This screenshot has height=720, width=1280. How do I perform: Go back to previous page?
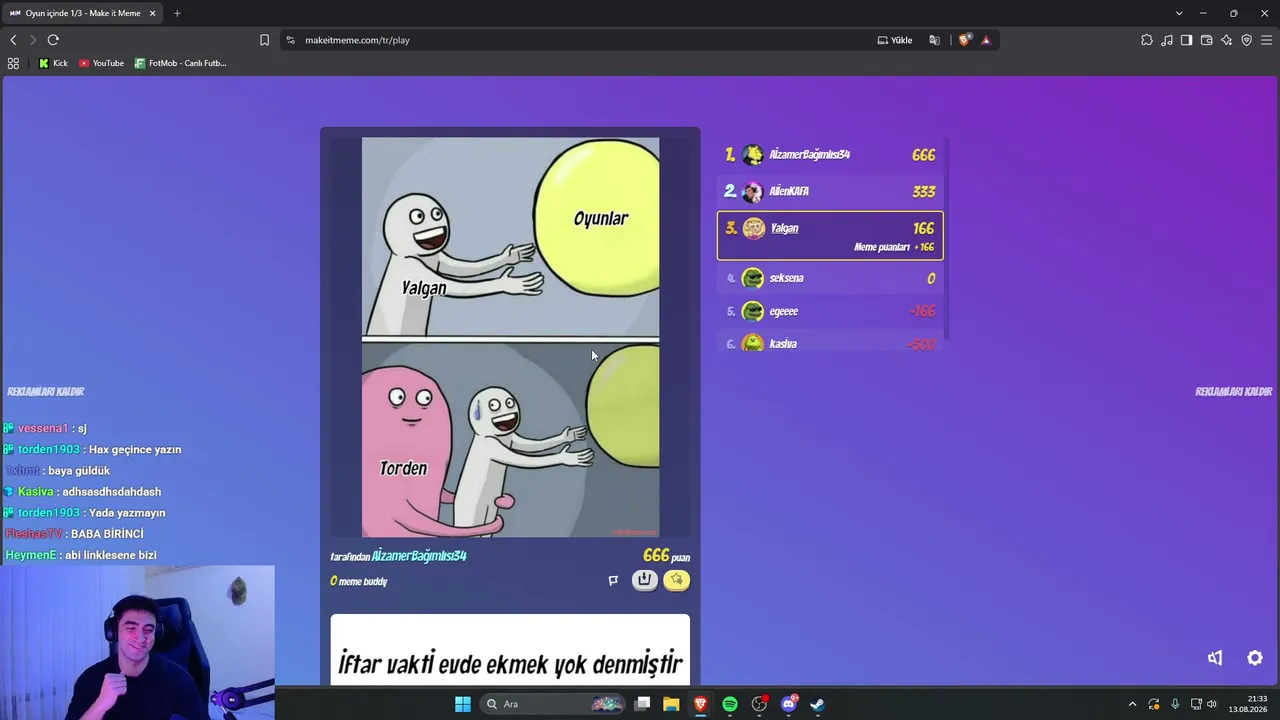(13, 40)
